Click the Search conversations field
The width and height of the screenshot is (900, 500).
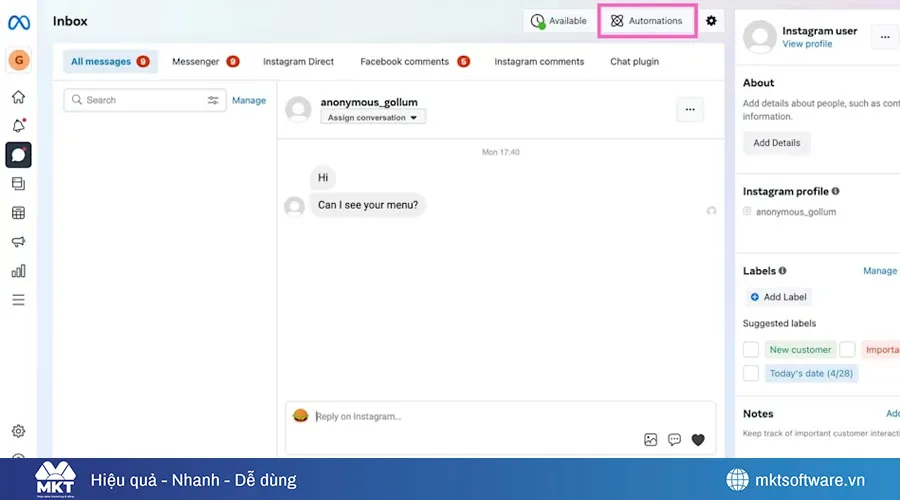click(145, 100)
